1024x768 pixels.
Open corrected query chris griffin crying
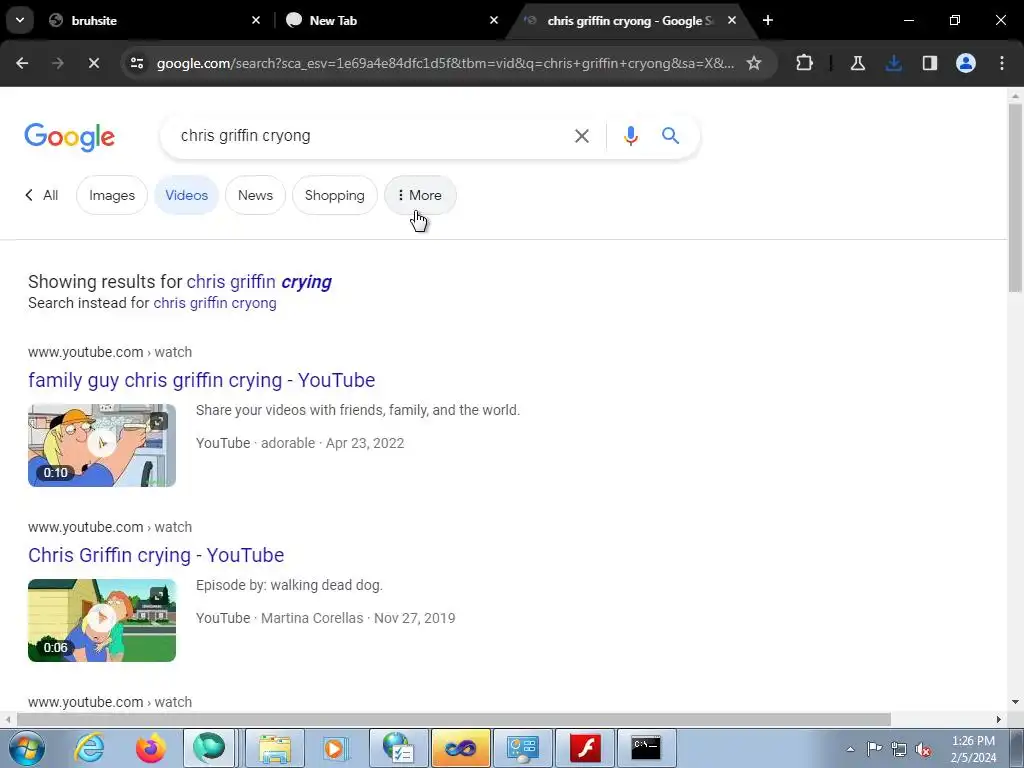[x=259, y=282]
